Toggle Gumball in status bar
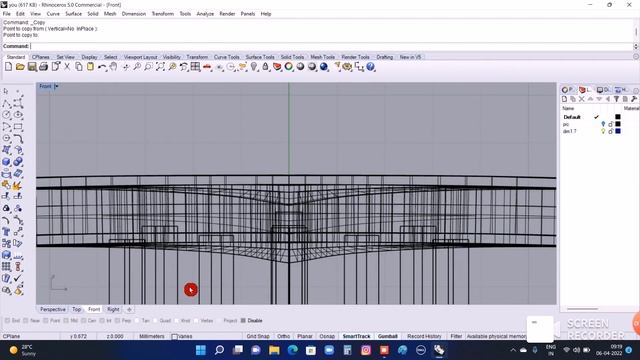This screenshot has width=640, height=360. [387, 336]
